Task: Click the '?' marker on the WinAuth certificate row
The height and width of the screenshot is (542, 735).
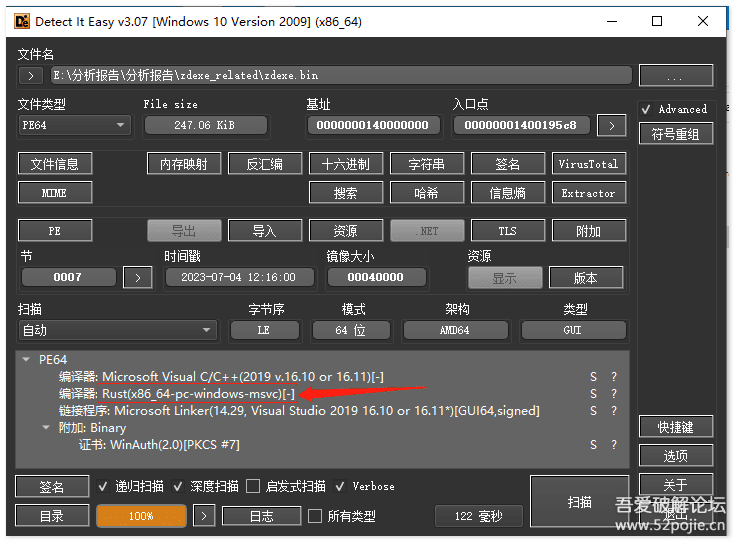Action: click(614, 445)
